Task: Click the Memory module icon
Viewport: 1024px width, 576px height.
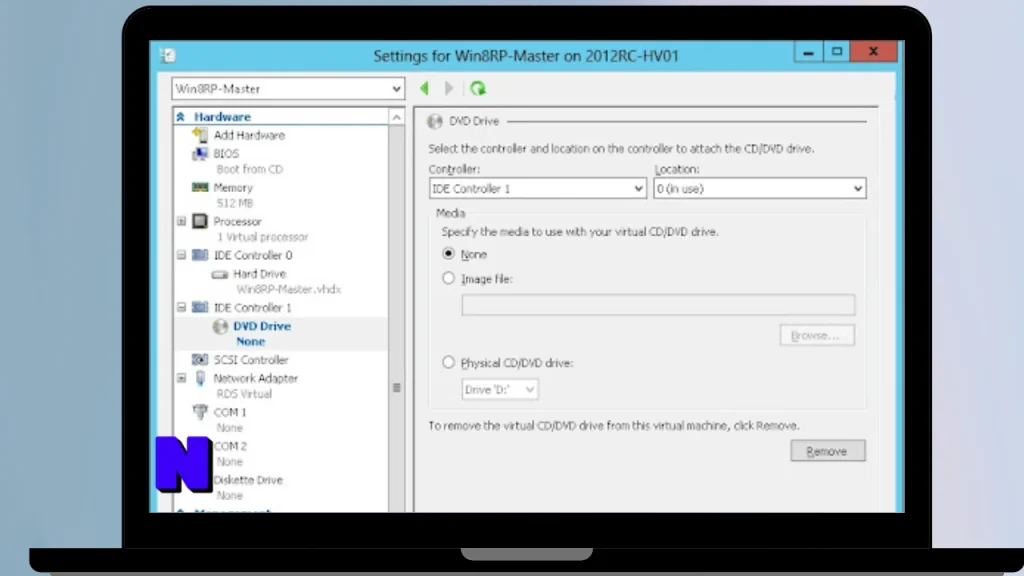Action: [x=200, y=187]
